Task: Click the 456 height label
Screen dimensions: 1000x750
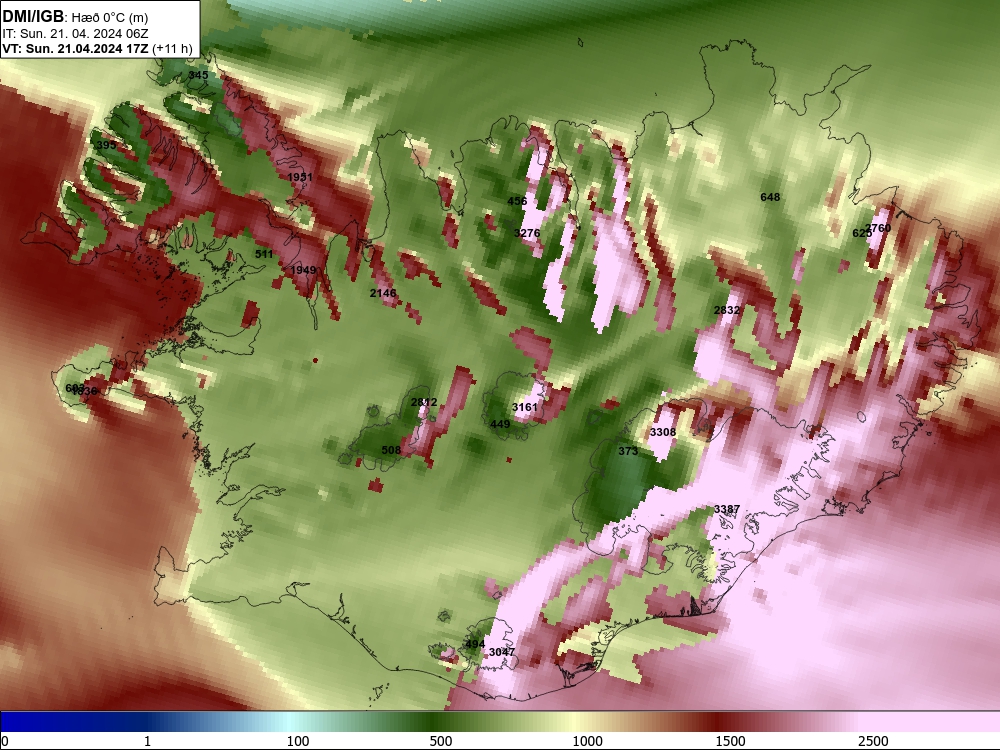Action: [x=517, y=201]
